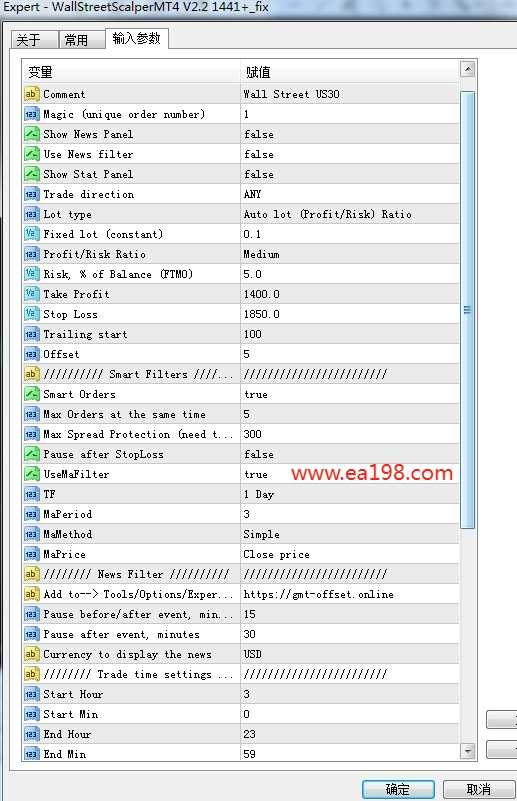Toggle the UseMaFilter true value
The height and width of the screenshot is (801, 517).
(x=349, y=474)
